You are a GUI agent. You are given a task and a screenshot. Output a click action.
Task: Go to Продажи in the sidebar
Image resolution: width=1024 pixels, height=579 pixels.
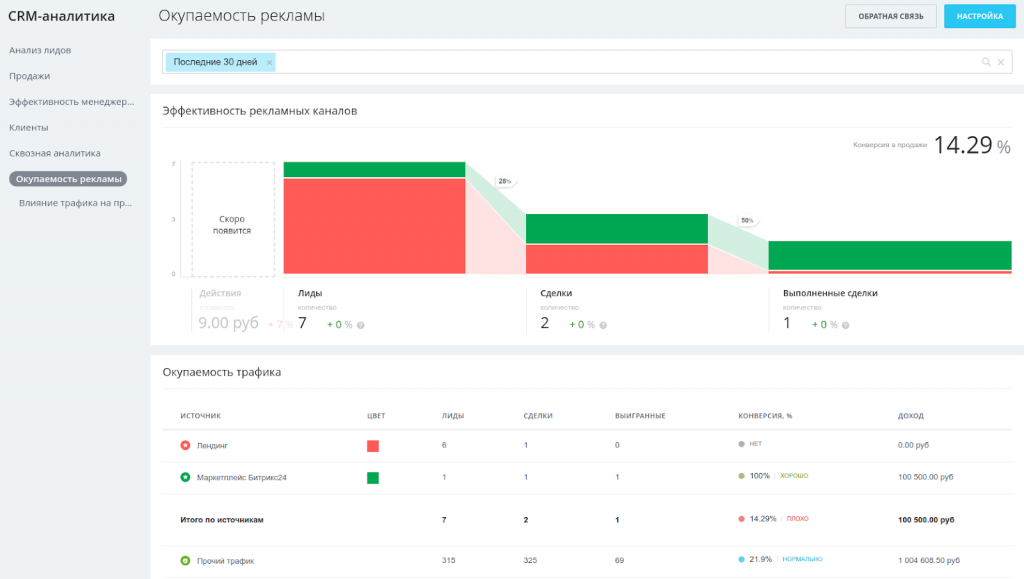click(30, 76)
